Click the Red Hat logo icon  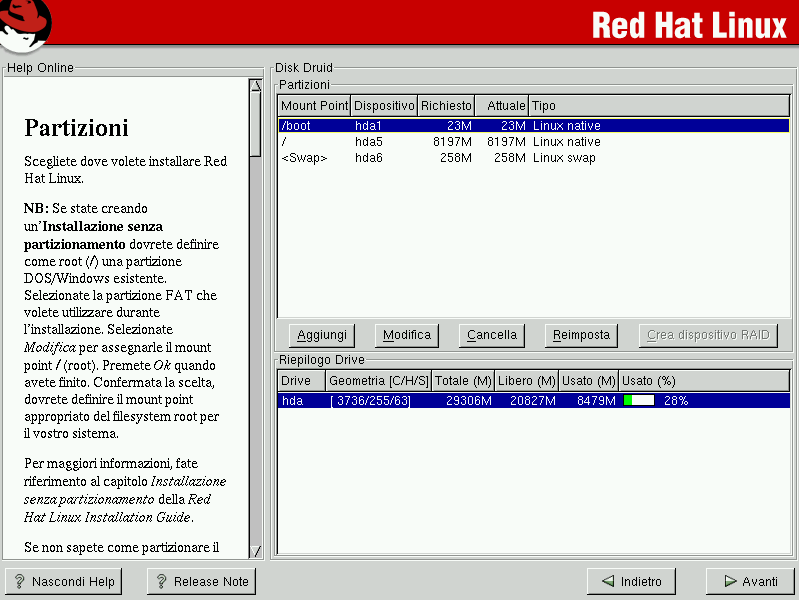[26, 24]
